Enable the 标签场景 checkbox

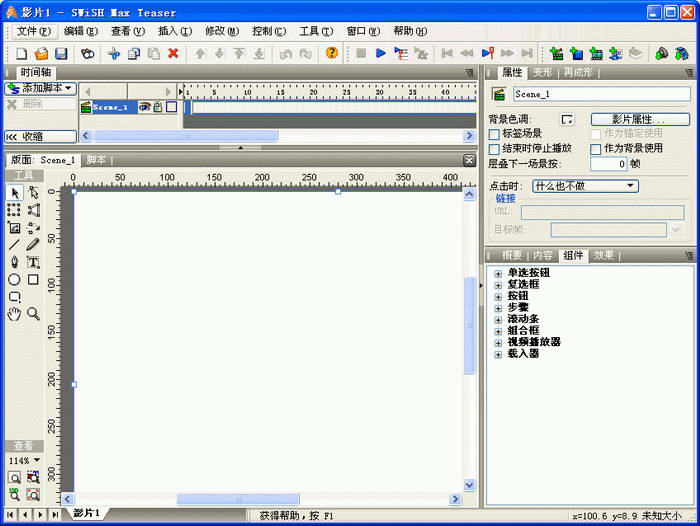(x=494, y=134)
